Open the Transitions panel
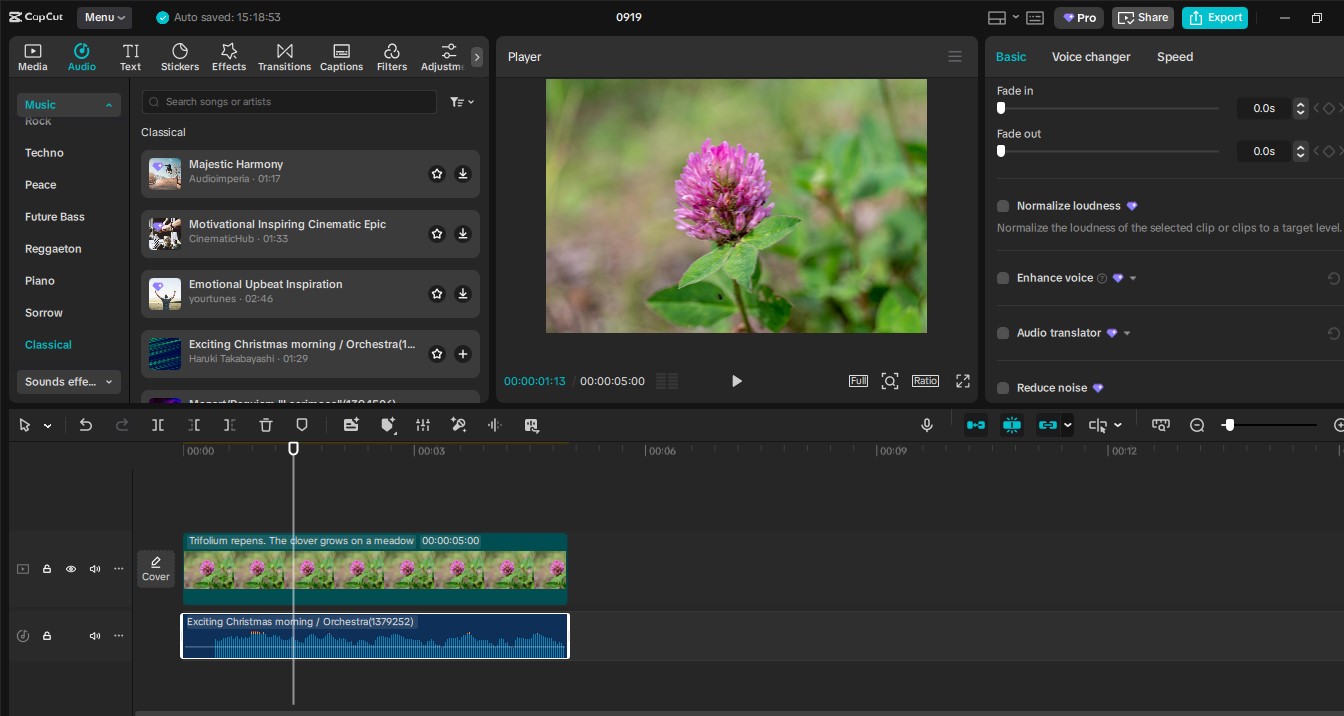This screenshot has height=716, width=1344. pyautogui.click(x=284, y=56)
